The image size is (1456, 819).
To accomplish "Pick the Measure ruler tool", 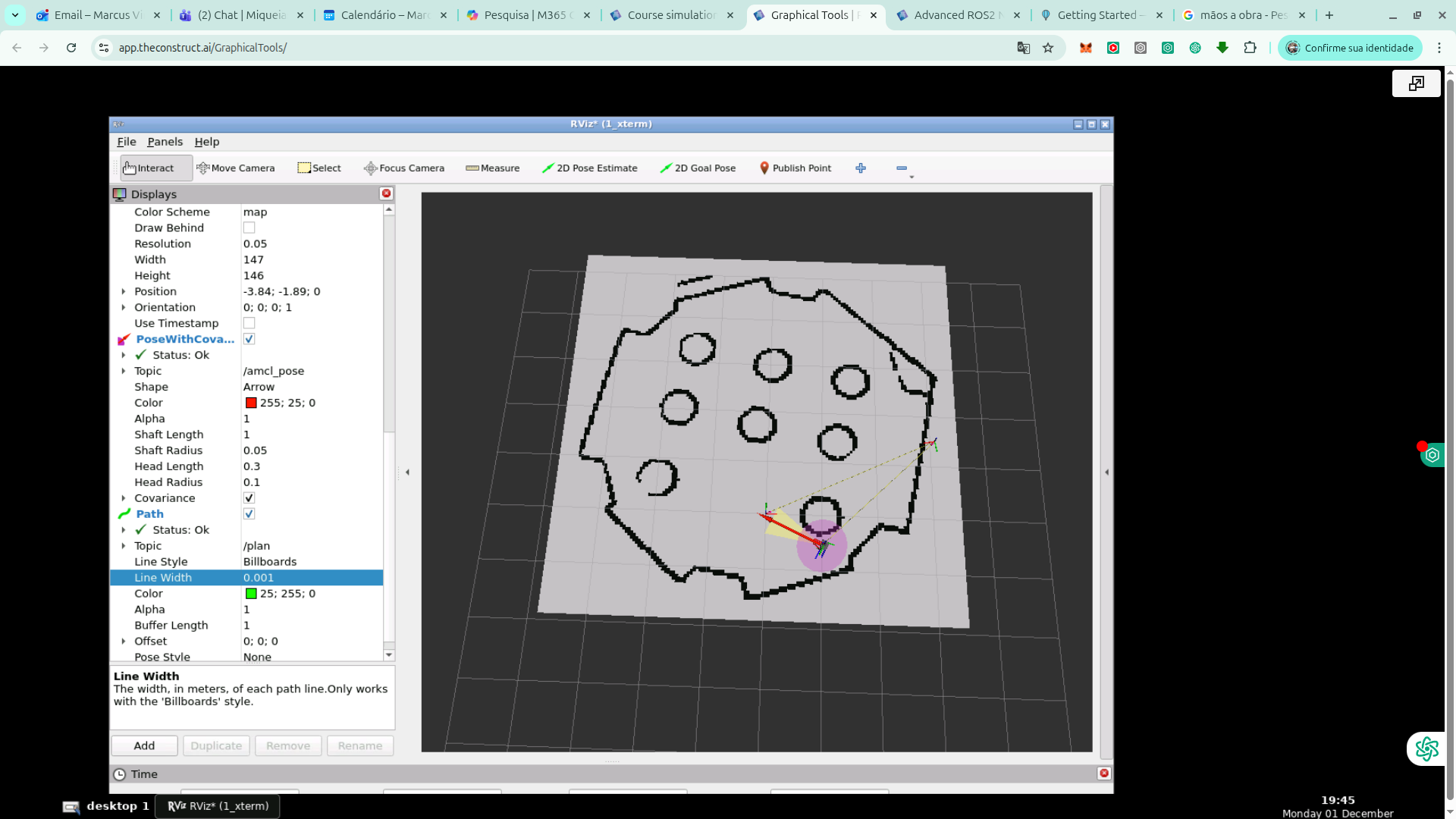I will tap(493, 168).
